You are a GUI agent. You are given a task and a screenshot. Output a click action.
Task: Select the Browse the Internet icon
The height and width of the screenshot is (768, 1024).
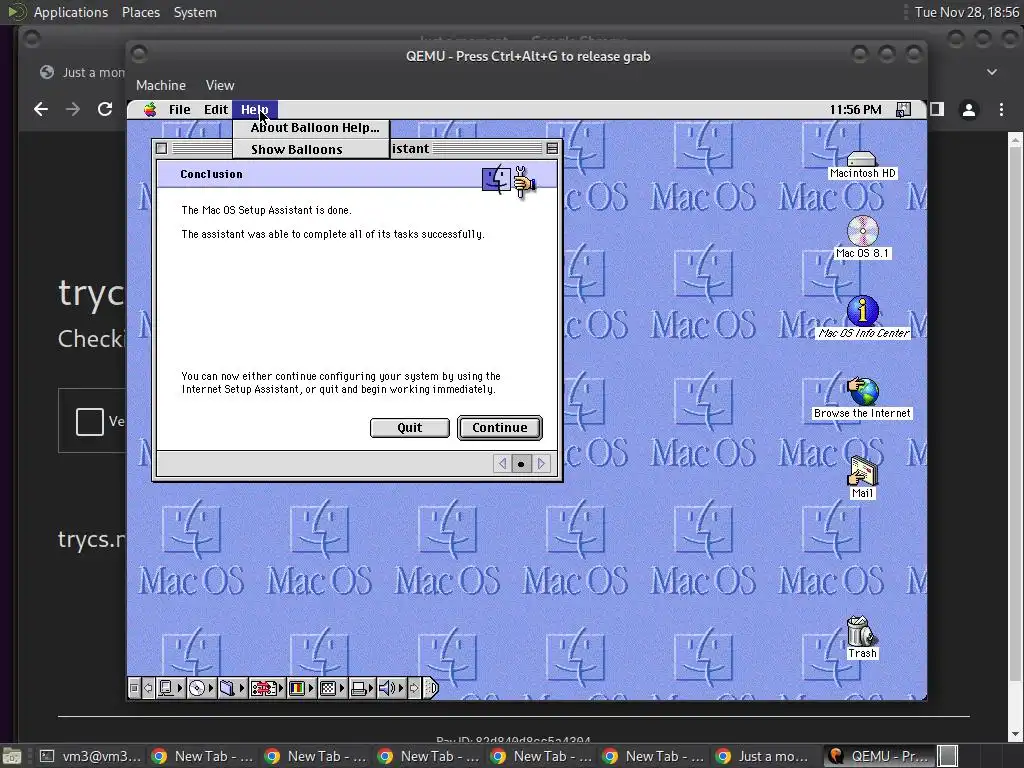pyautogui.click(x=862, y=398)
